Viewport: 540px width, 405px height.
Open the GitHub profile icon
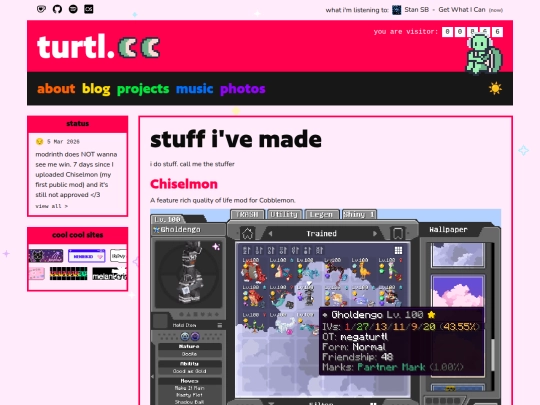click(x=57, y=9)
